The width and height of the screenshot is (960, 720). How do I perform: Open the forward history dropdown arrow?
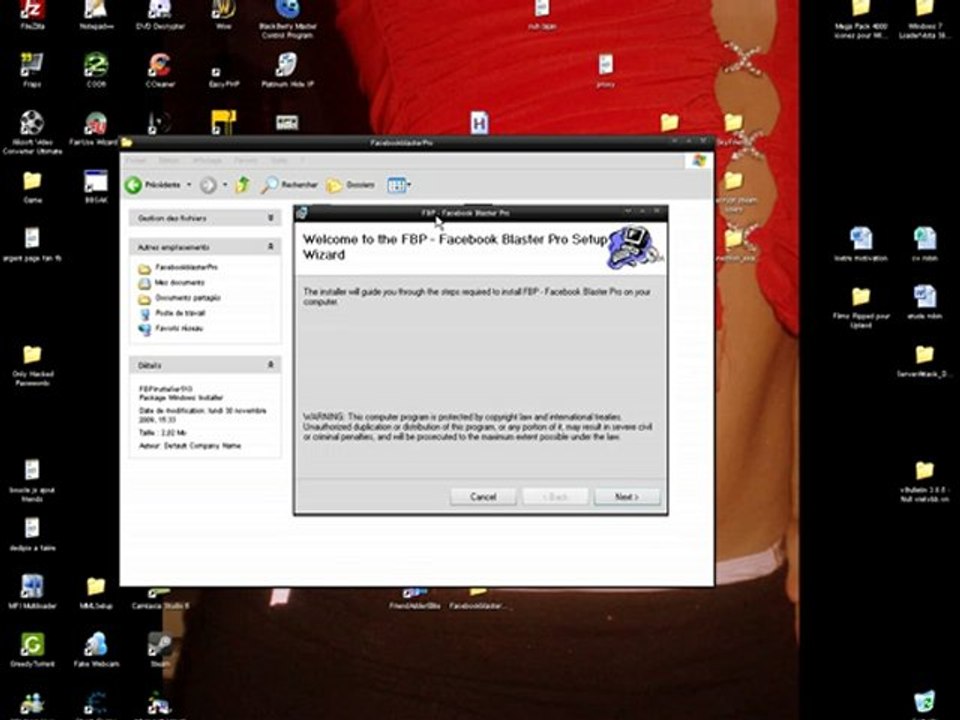click(225, 184)
